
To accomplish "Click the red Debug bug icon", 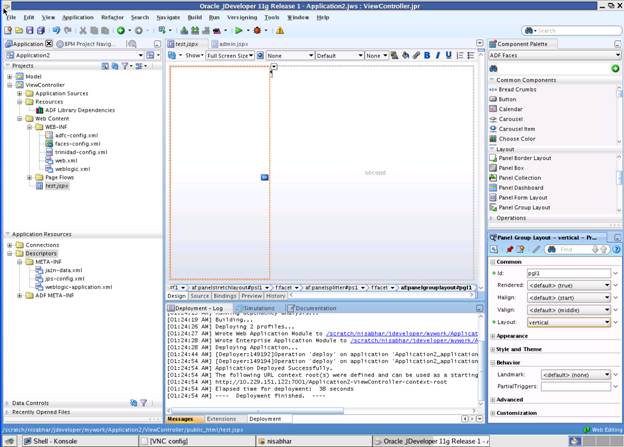I will pos(257,30).
